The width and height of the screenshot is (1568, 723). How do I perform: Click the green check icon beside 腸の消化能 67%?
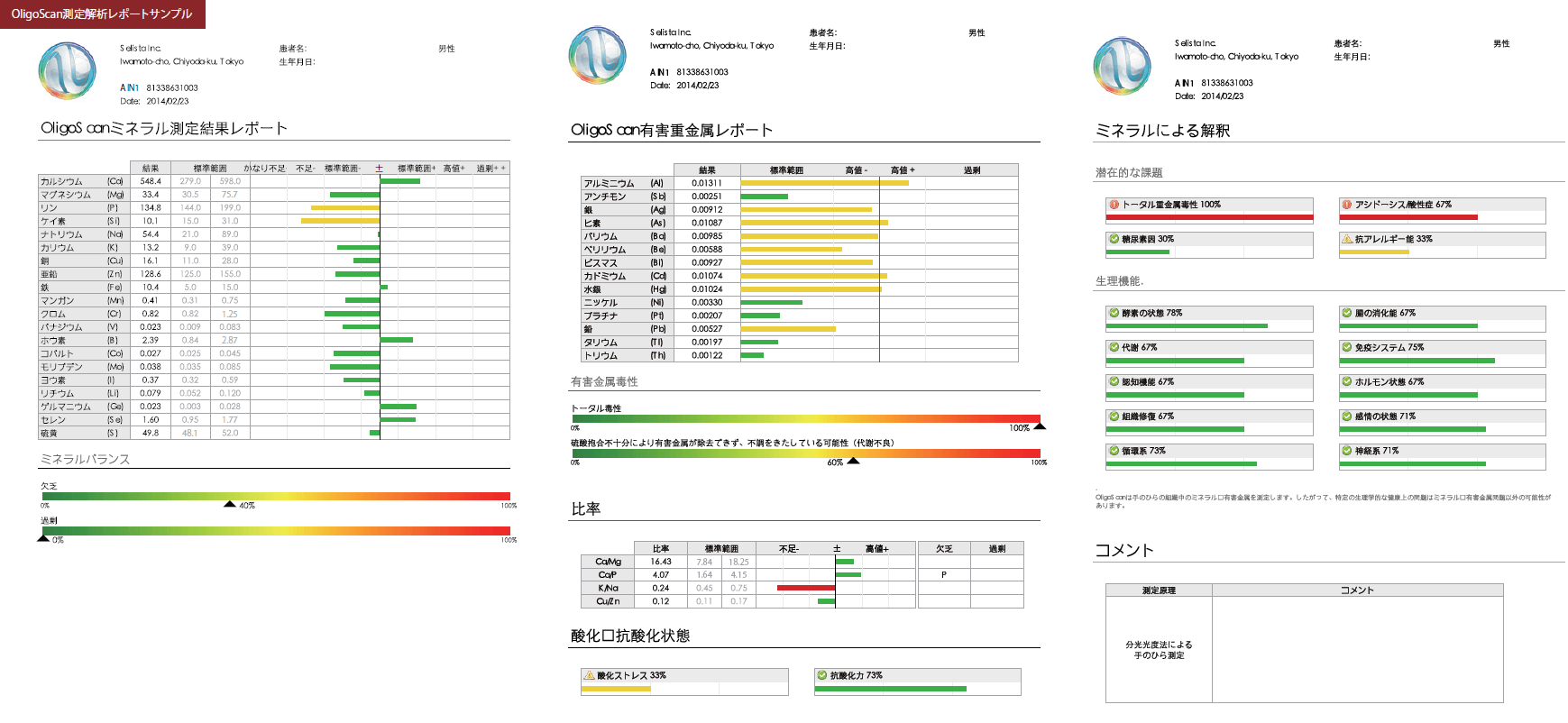[1347, 313]
